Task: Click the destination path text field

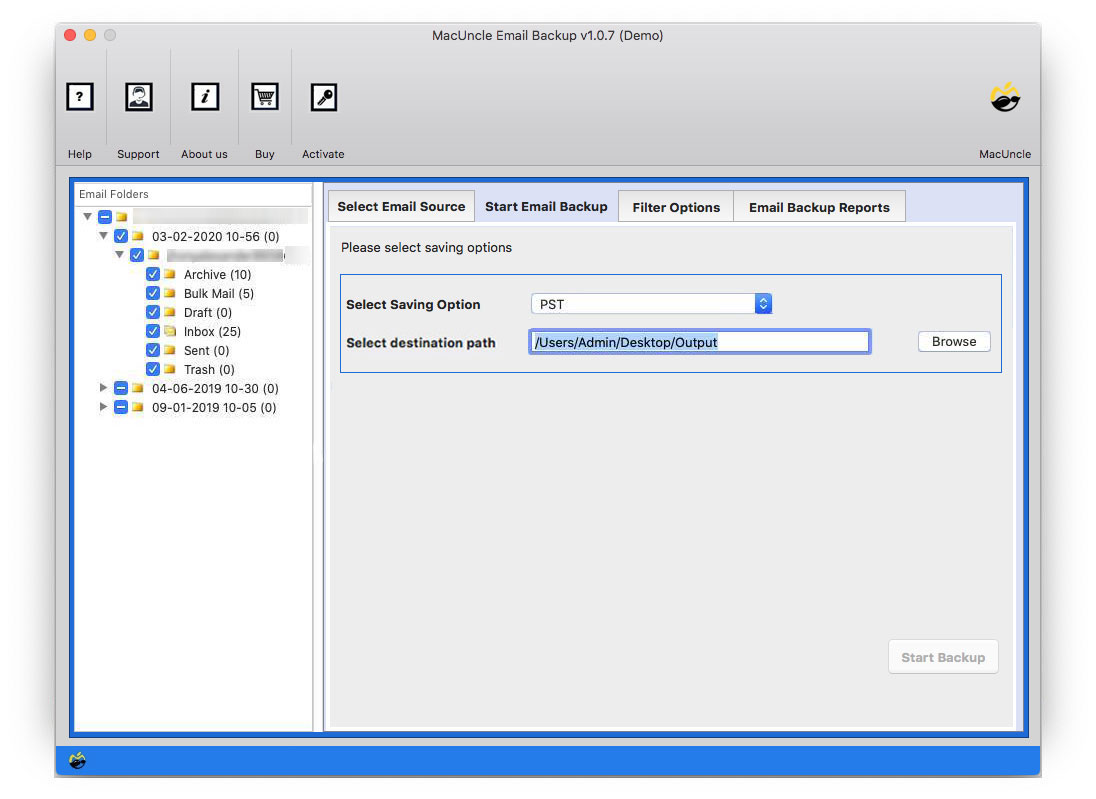Action: [699, 342]
